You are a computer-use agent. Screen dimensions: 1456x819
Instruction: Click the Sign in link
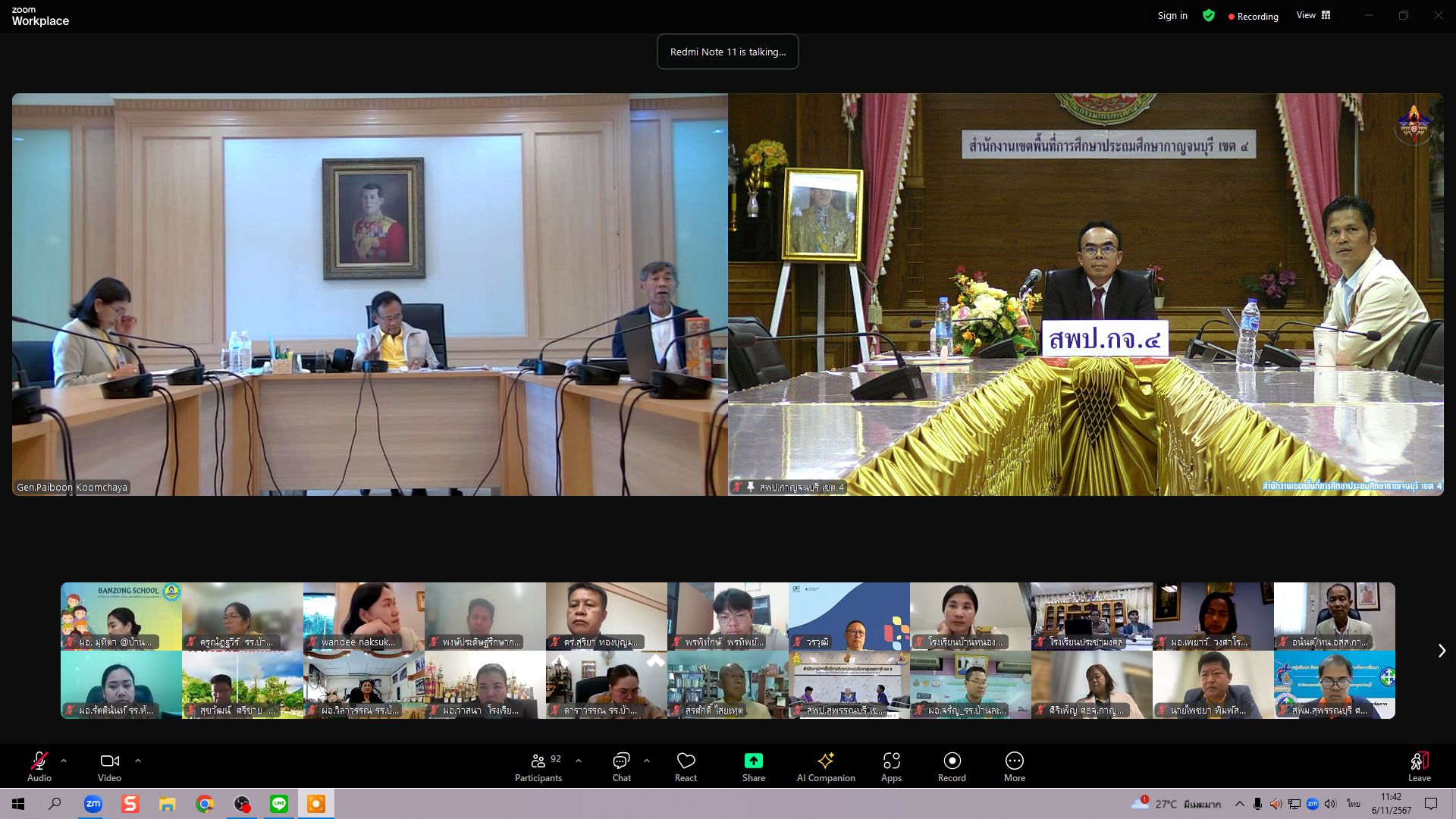click(1172, 16)
